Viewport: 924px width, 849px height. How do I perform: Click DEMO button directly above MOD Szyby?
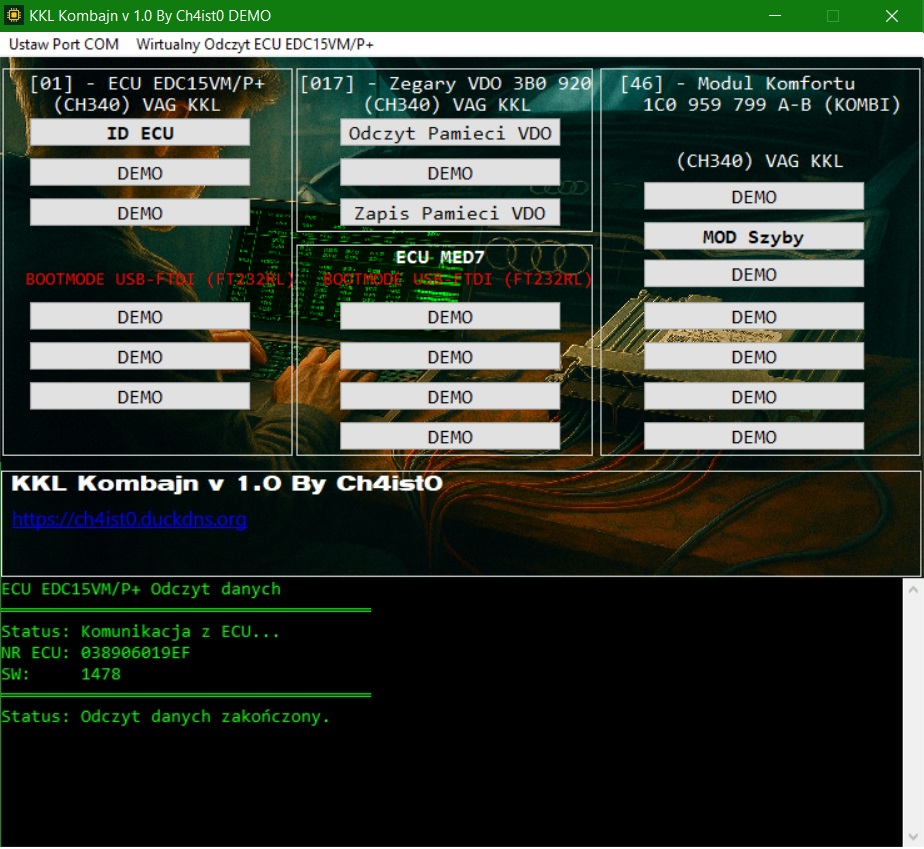click(753, 197)
